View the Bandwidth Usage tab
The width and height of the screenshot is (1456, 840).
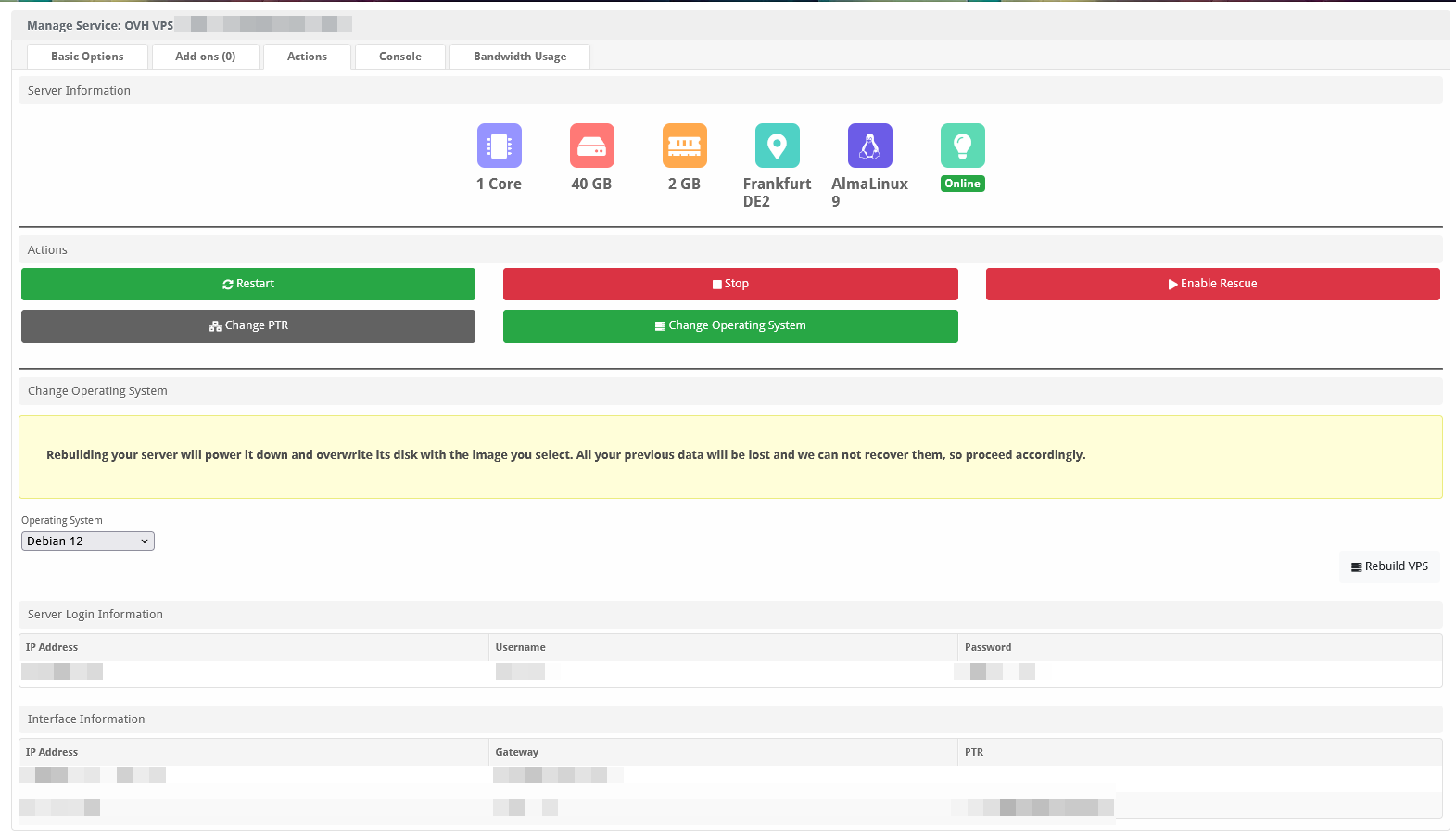(x=520, y=57)
